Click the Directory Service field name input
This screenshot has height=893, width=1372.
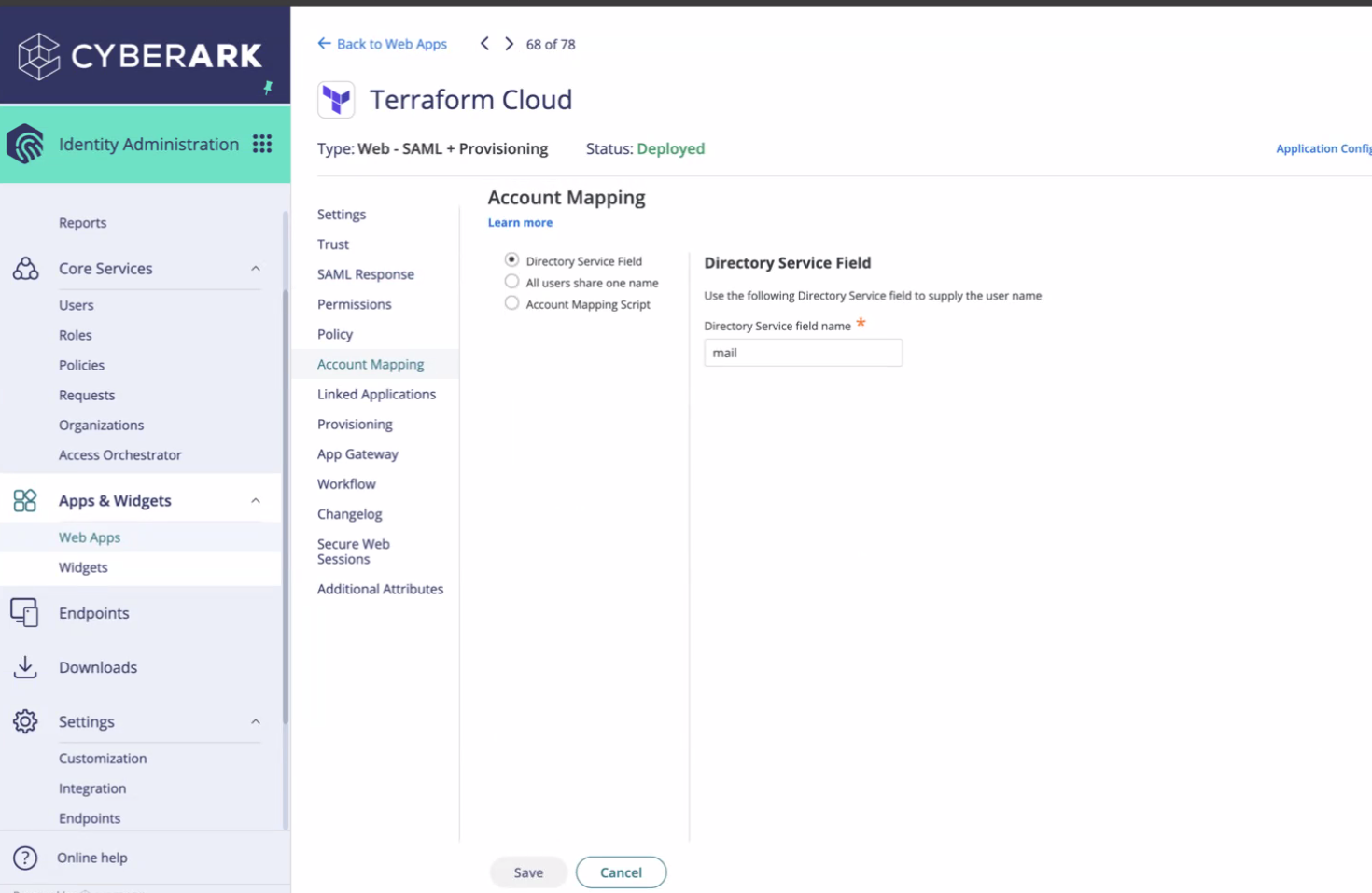(803, 353)
